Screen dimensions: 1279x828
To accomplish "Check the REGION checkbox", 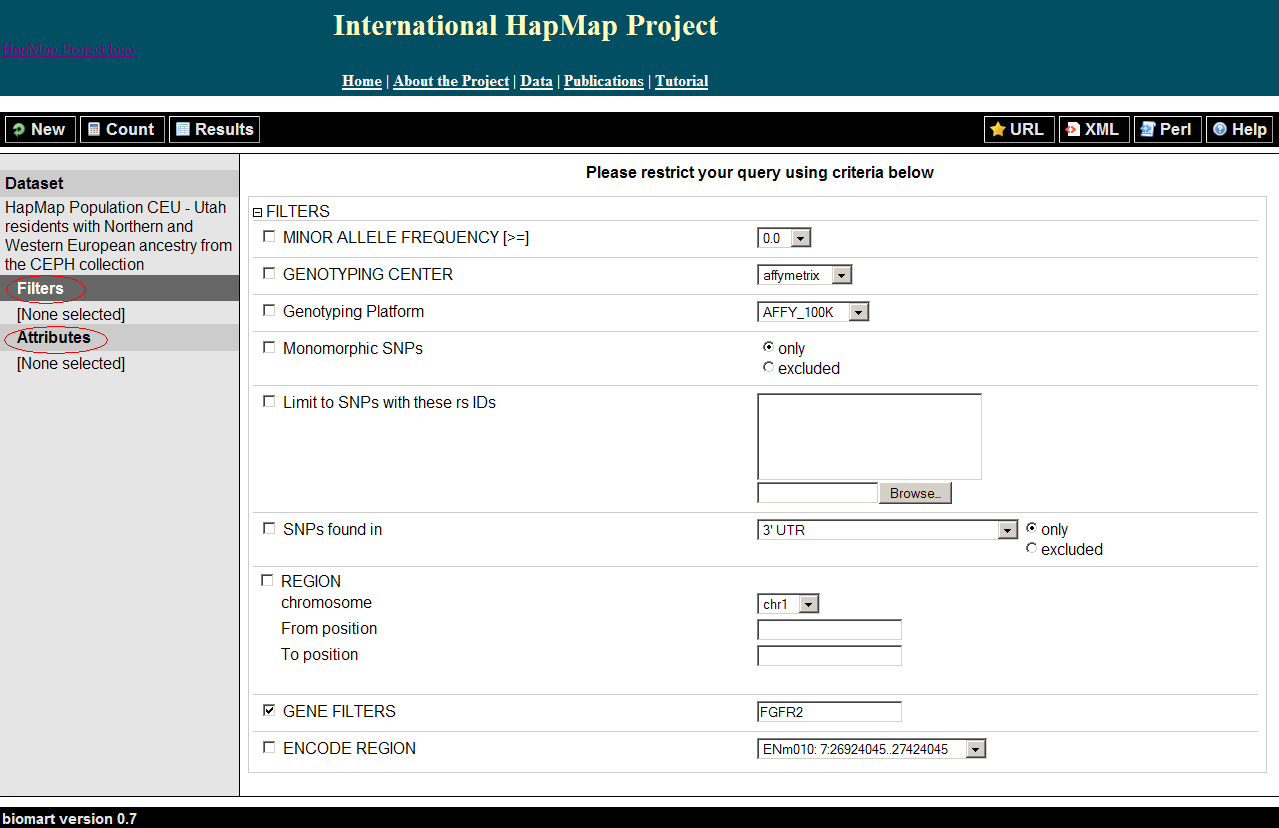I will [x=267, y=581].
